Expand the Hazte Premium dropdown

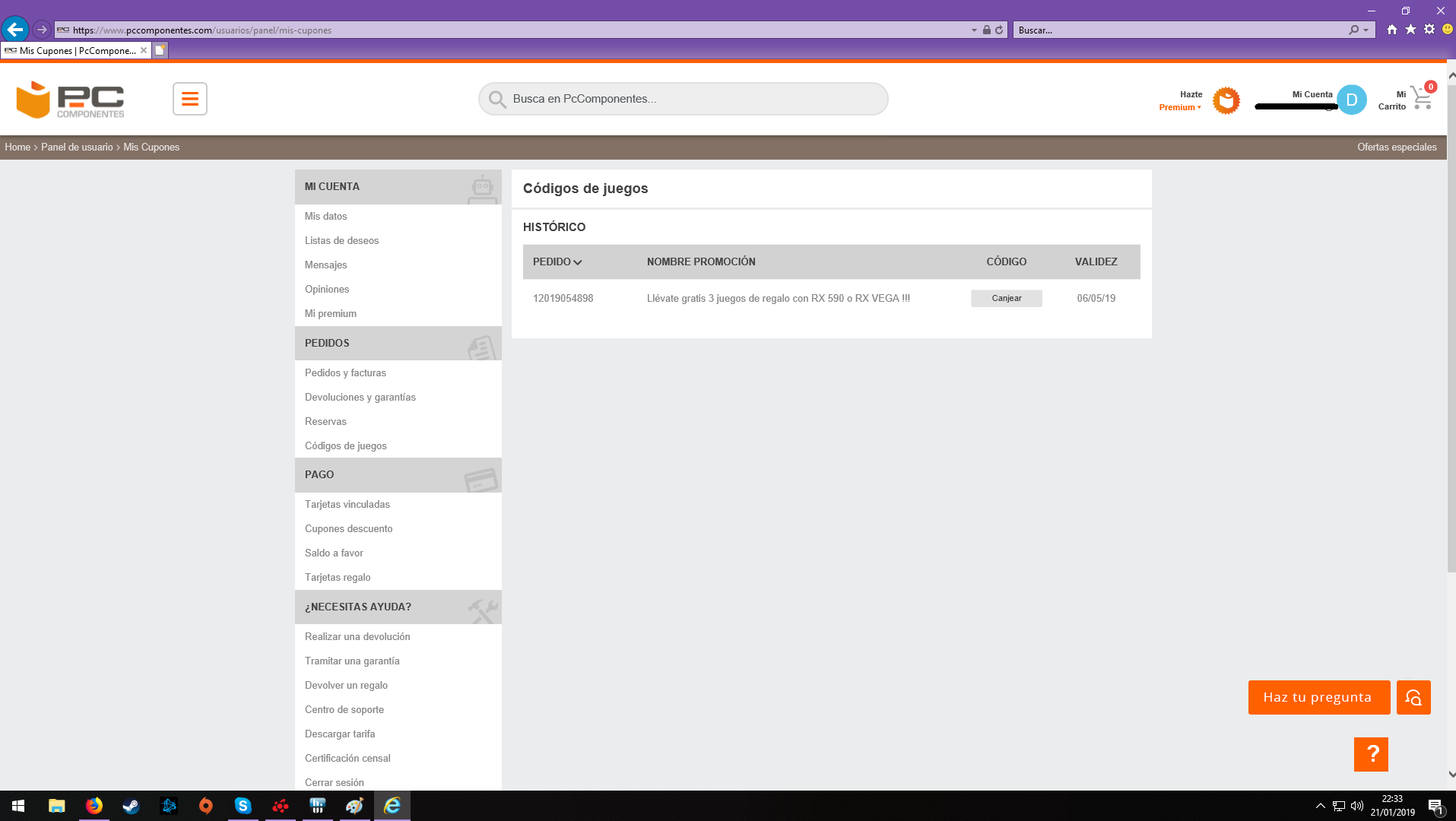pos(1181,107)
